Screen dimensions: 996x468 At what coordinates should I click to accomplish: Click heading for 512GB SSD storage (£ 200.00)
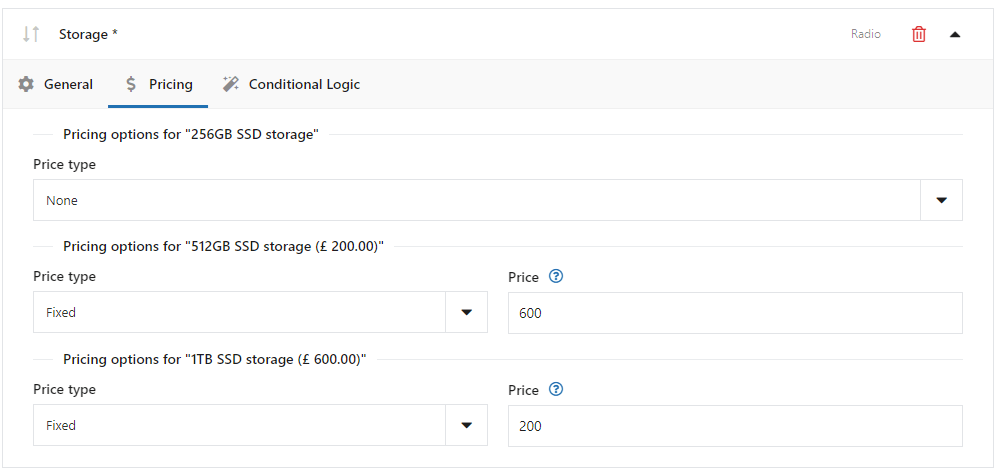coord(224,246)
